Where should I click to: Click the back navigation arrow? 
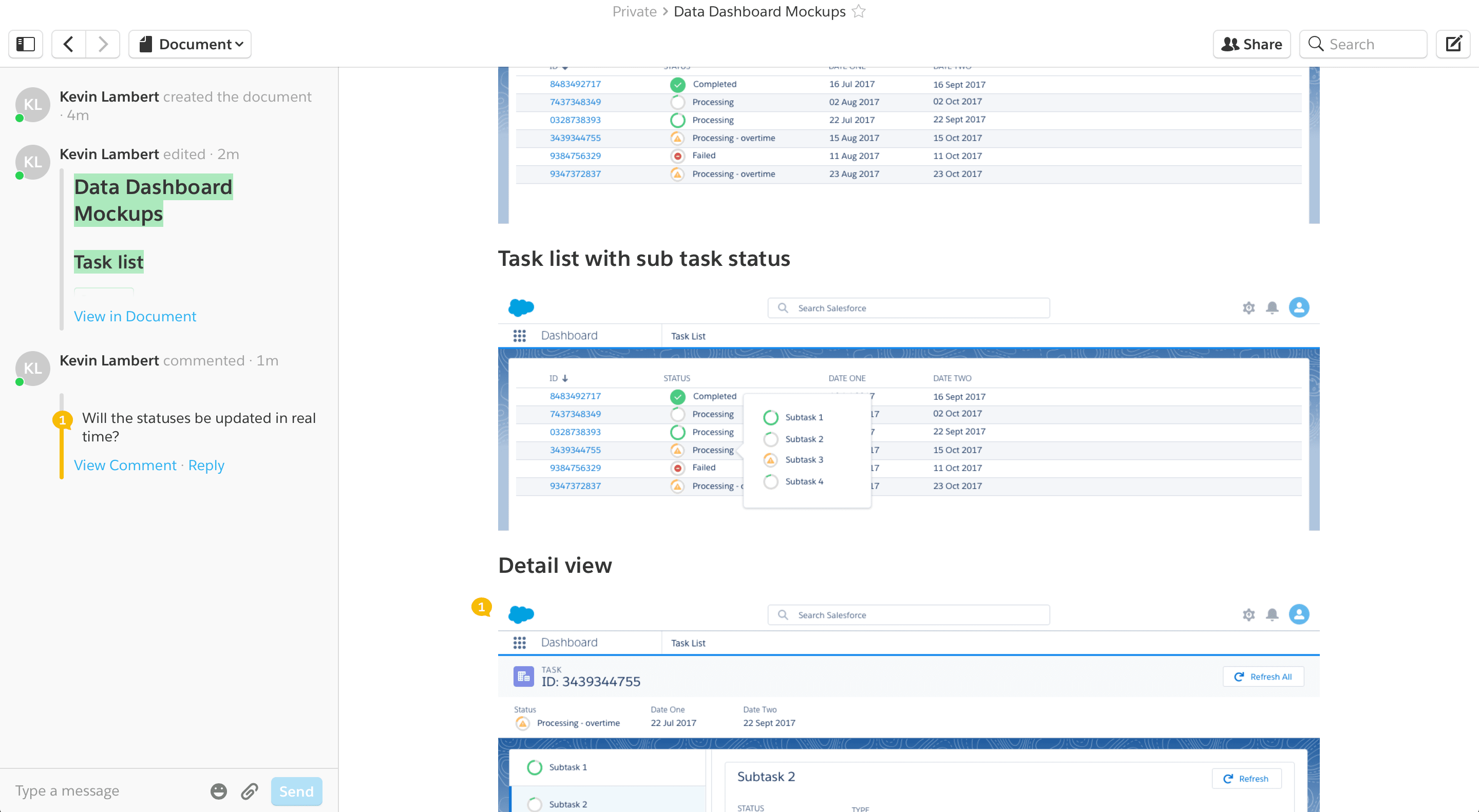tap(68, 44)
